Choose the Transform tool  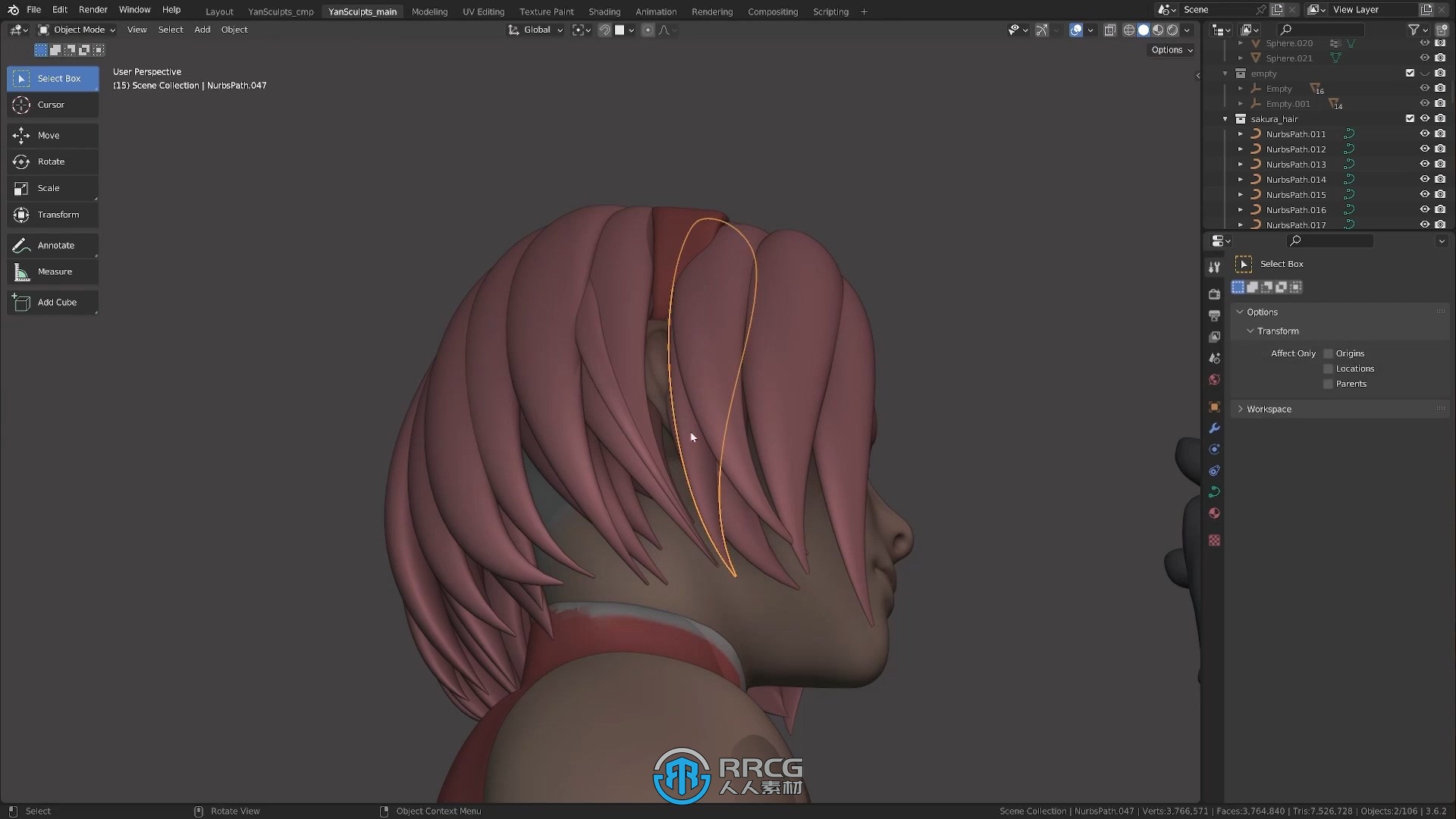coord(52,215)
